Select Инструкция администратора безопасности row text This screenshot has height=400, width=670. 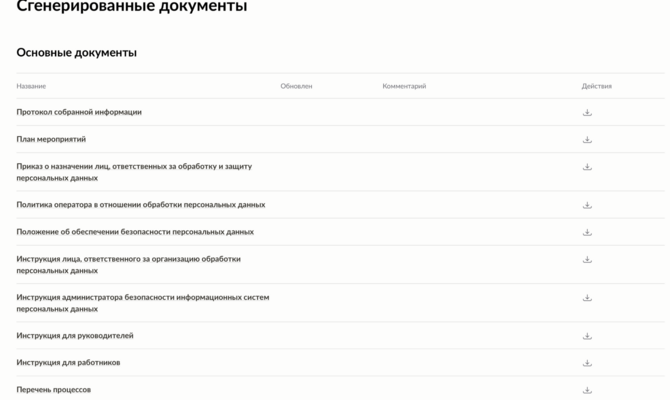coord(143,303)
